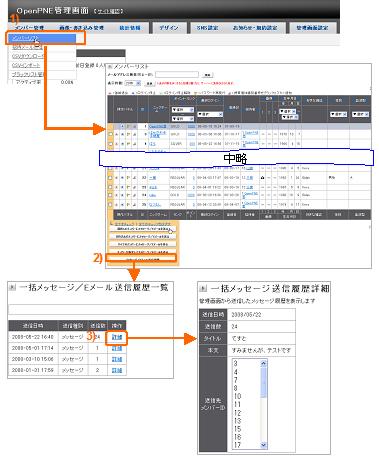Viewport: 379px width, 457px height.
Task: Click the icon beside 一括メッセージ/Eメール送信履歴一覧 heading
Action: click(x=12, y=287)
